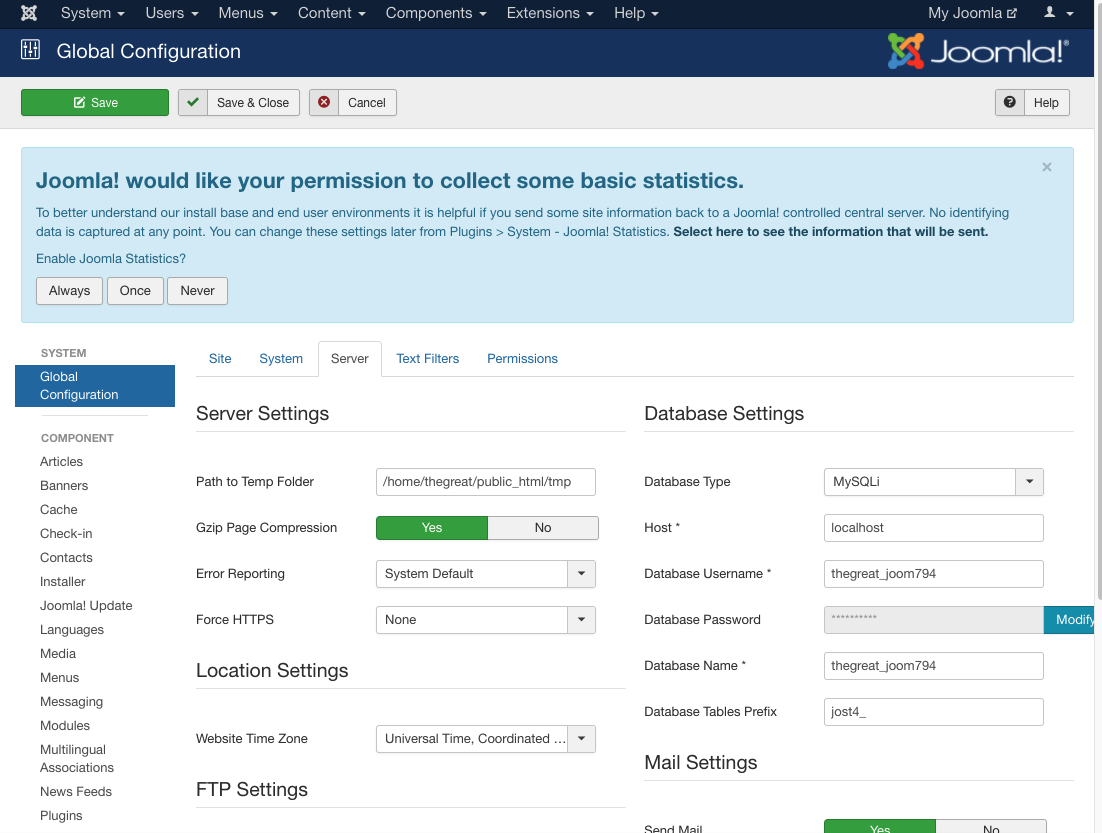Open the Force HTTPS dropdown
The width and height of the screenshot is (1102, 833).
tap(486, 620)
